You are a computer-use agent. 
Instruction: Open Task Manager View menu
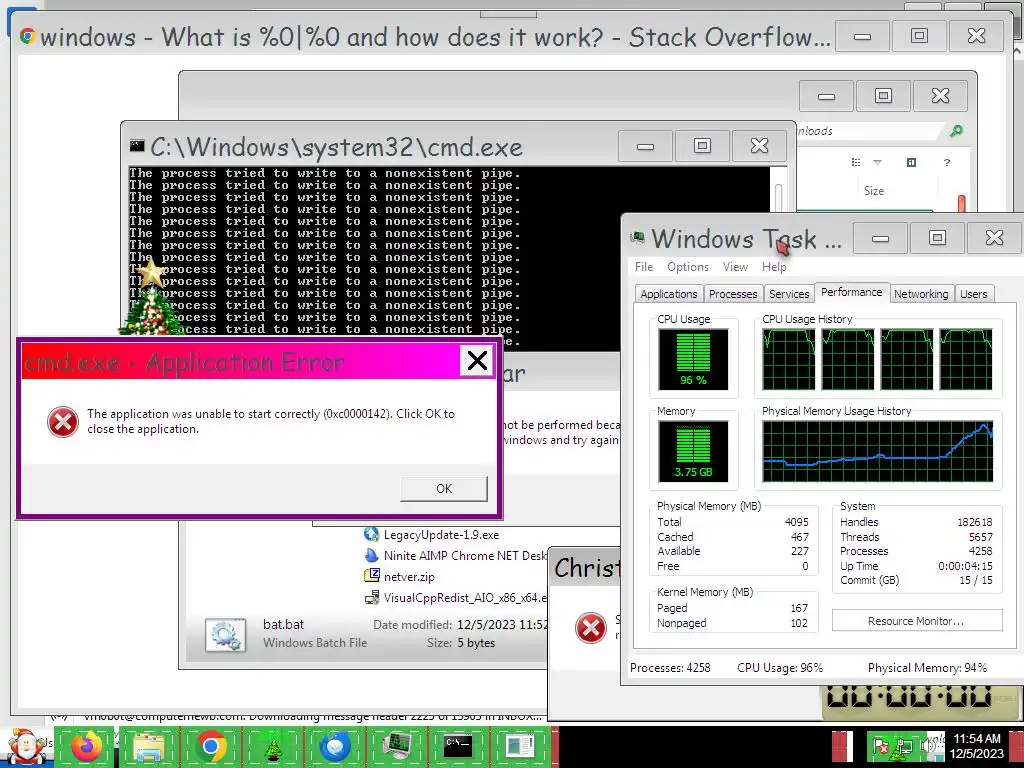pyautogui.click(x=735, y=266)
